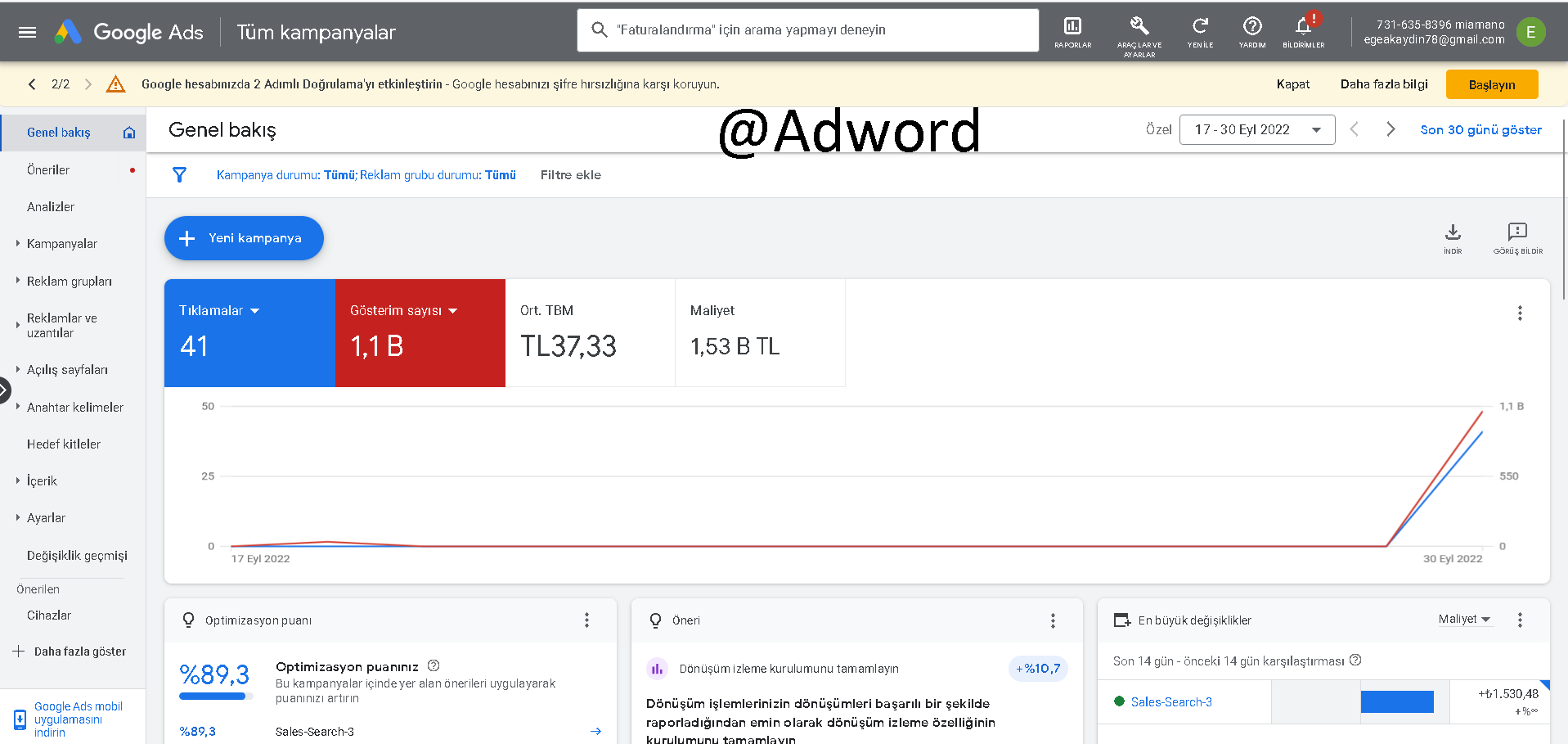The height and width of the screenshot is (744, 1568).
Task: Click the blue Sales-Search-3 cost bar
Action: [1397, 702]
